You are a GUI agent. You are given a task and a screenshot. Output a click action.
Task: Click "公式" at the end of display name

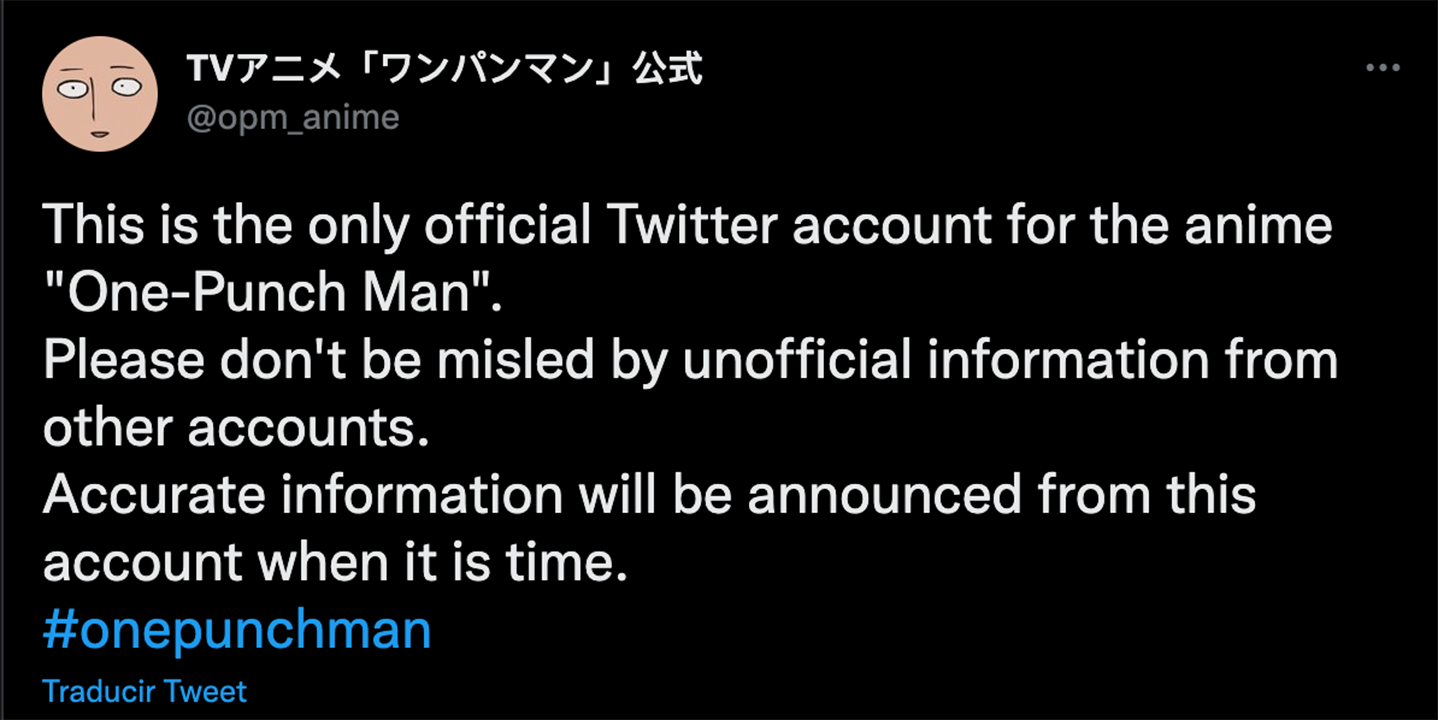(669, 70)
